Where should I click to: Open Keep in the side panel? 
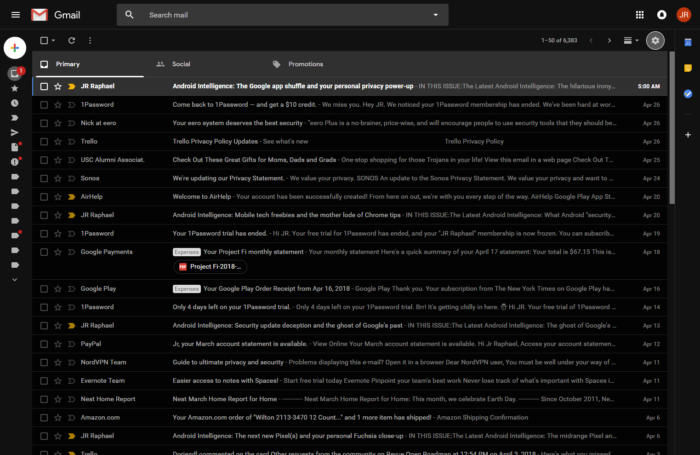[x=688, y=68]
